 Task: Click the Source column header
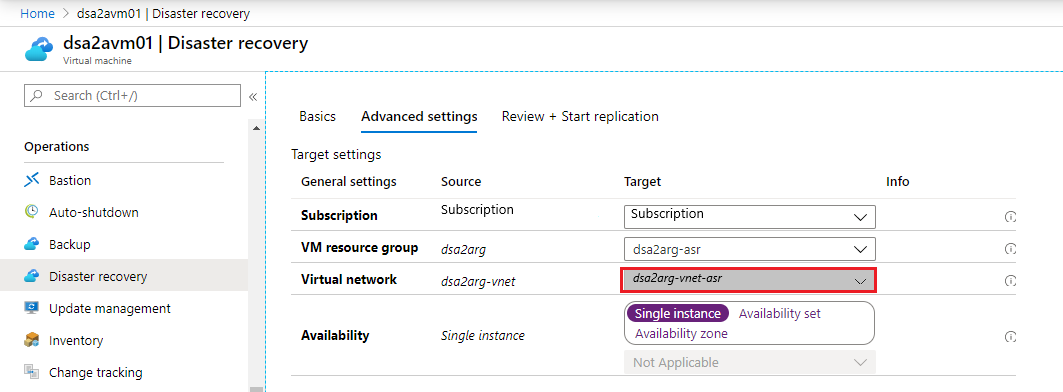click(x=461, y=181)
